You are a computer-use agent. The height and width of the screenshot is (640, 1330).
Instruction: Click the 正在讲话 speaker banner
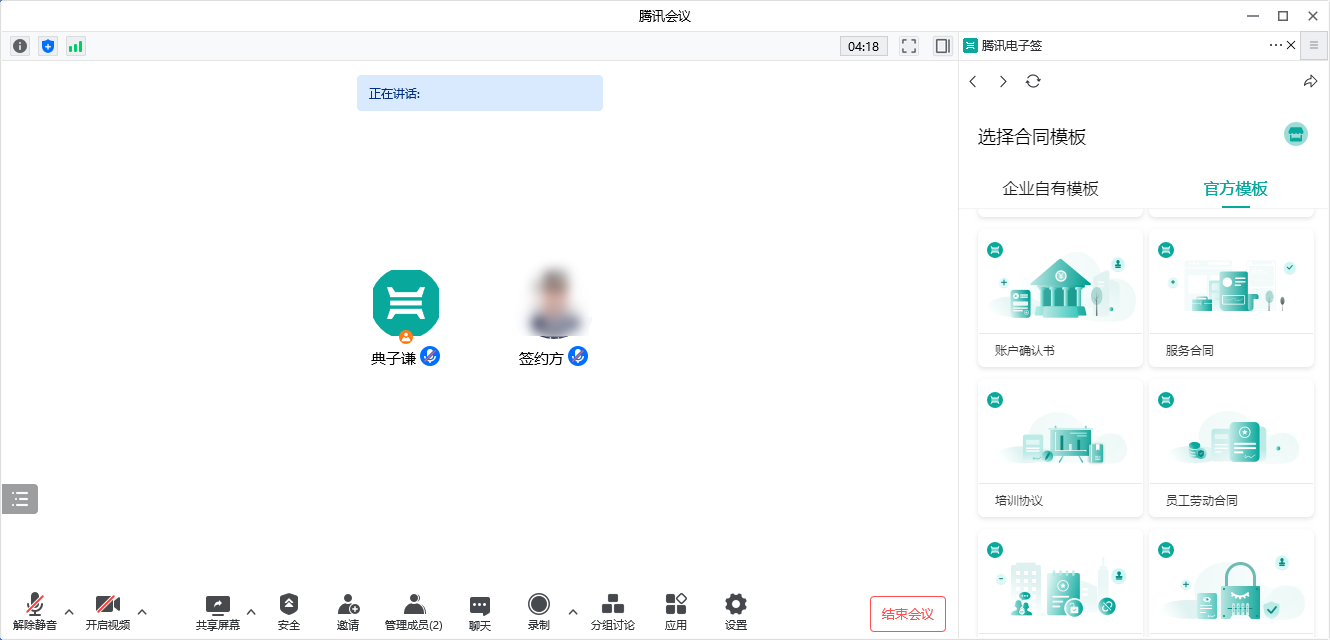(x=480, y=93)
